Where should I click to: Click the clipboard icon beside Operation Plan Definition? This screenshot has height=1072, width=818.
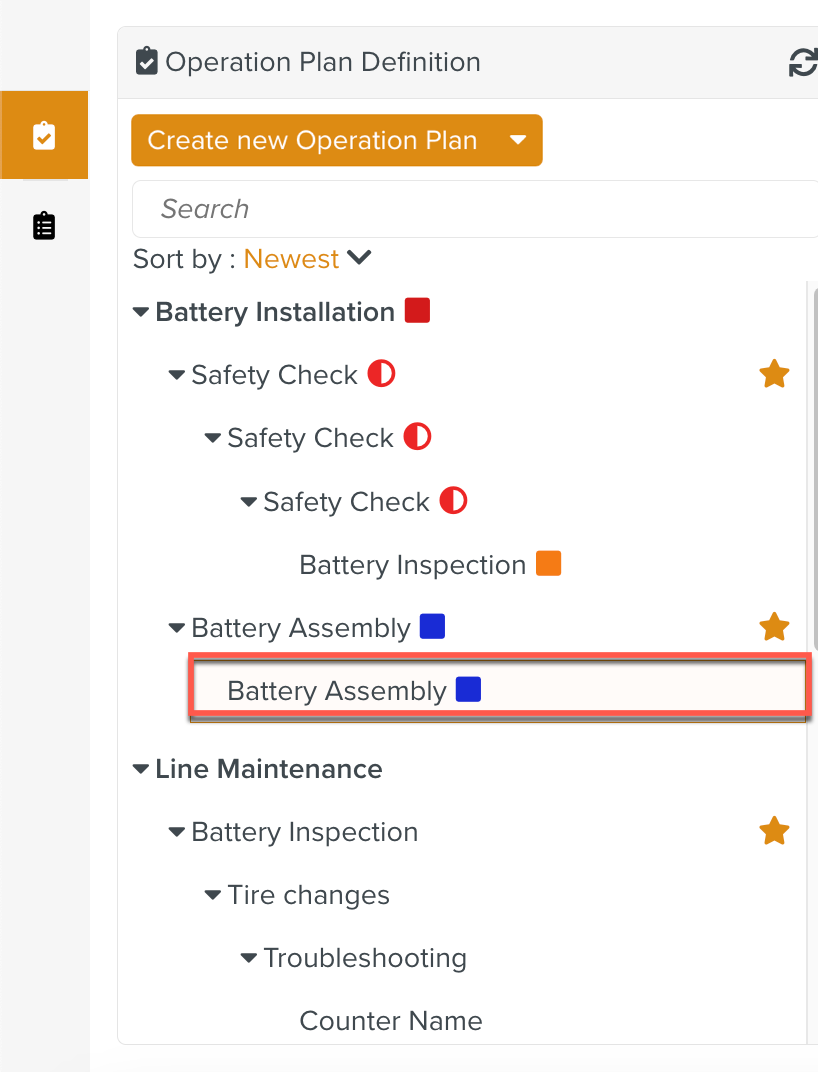146,62
